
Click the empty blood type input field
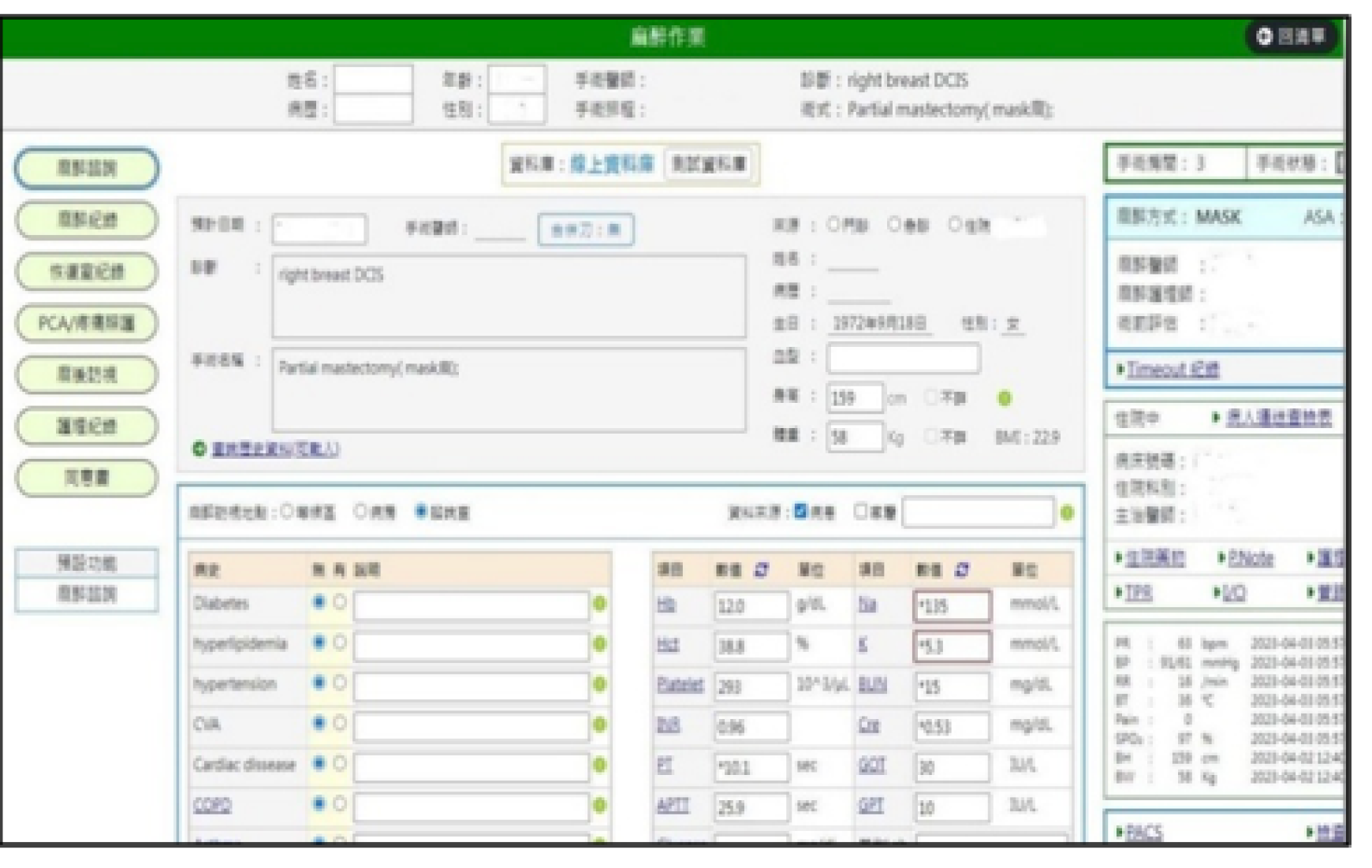tap(903, 359)
